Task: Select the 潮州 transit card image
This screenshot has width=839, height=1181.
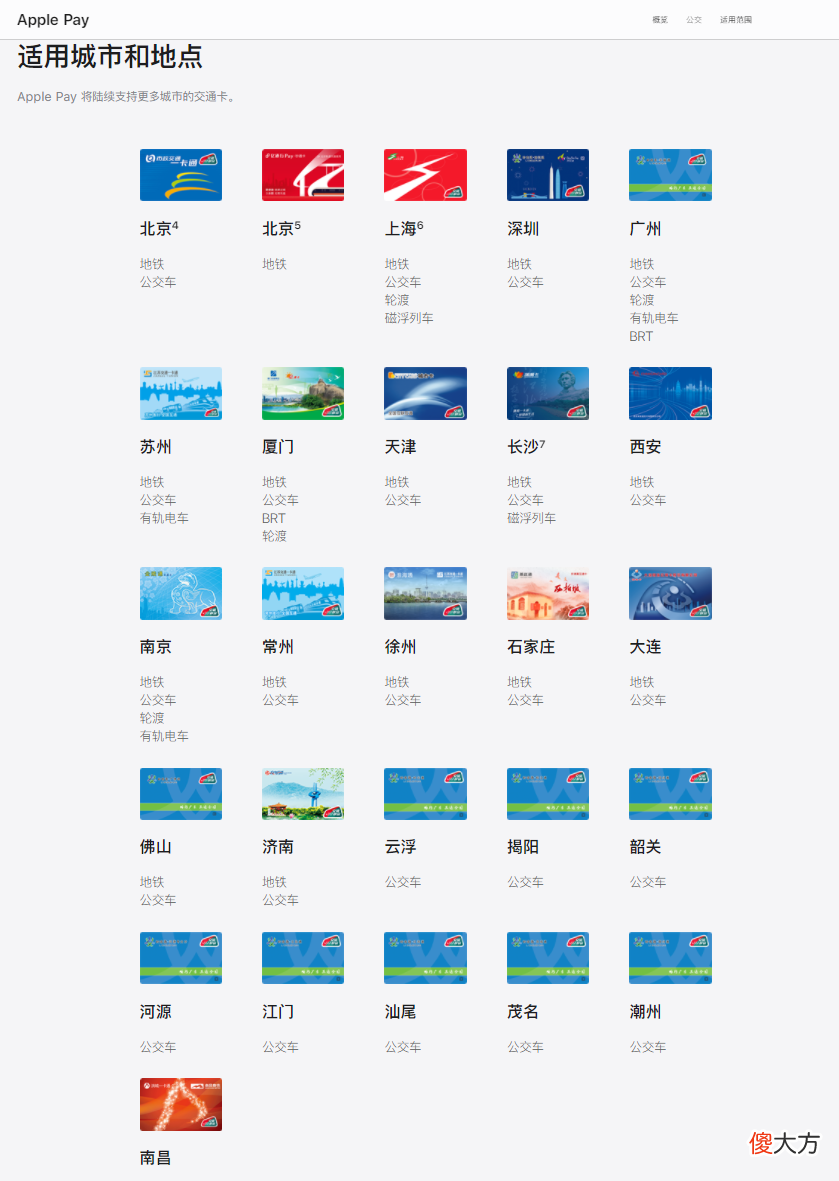Action: pyautogui.click(x=670, y=958)
